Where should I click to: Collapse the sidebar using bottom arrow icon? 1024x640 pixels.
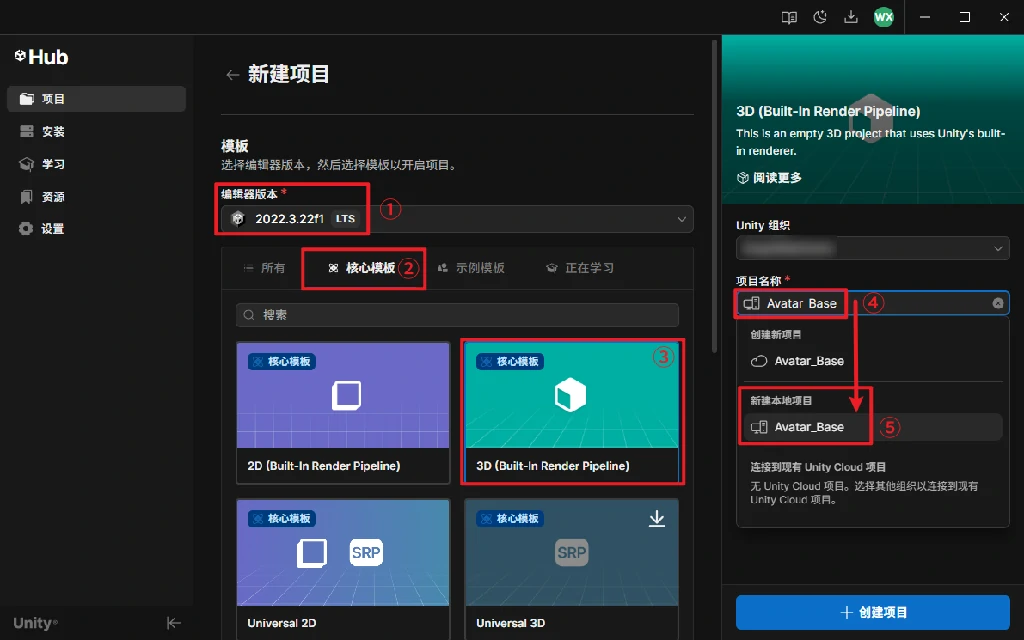click(x=173, y=623)
